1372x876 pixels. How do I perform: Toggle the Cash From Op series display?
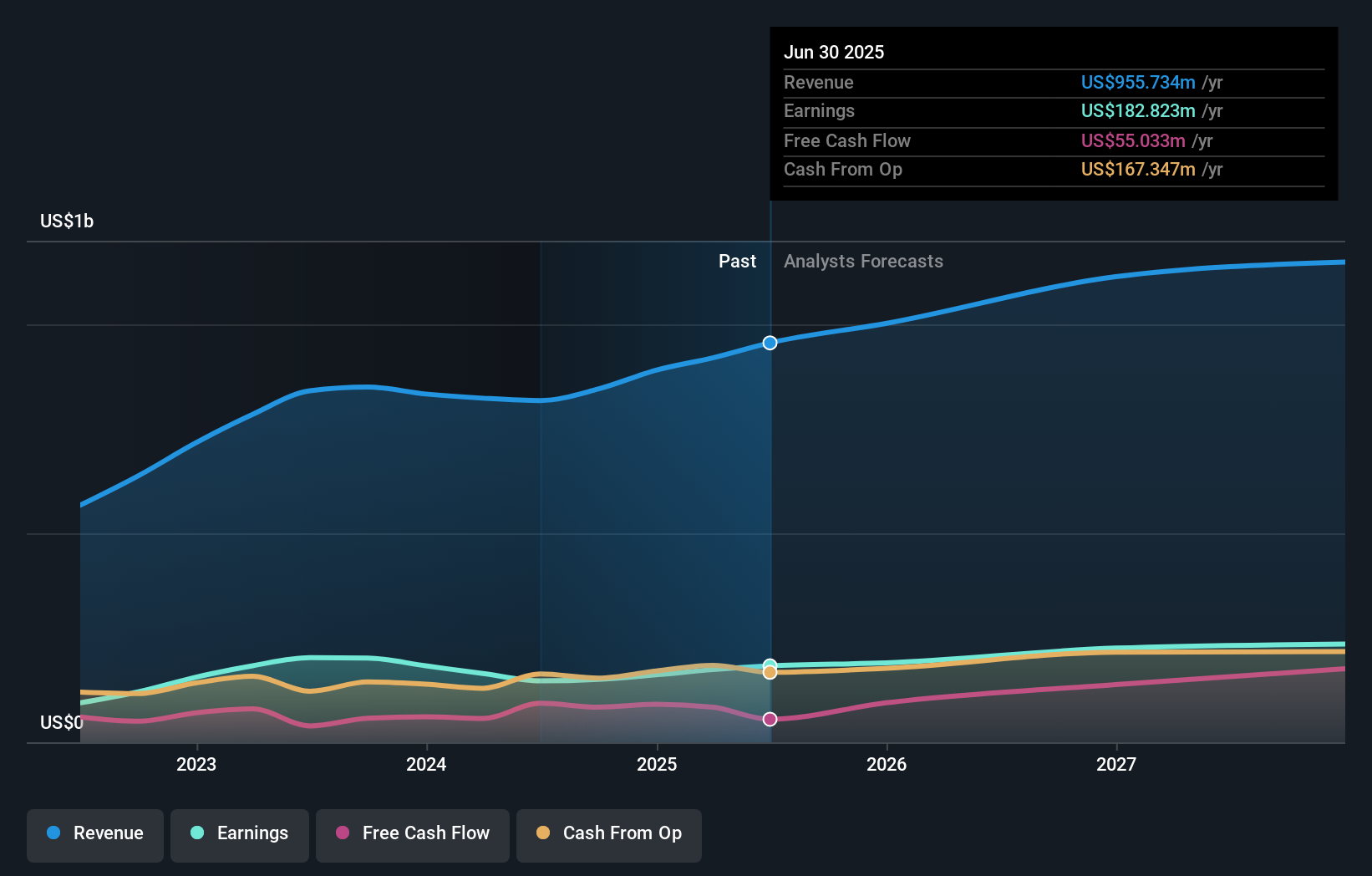click(x=609, y=833)
